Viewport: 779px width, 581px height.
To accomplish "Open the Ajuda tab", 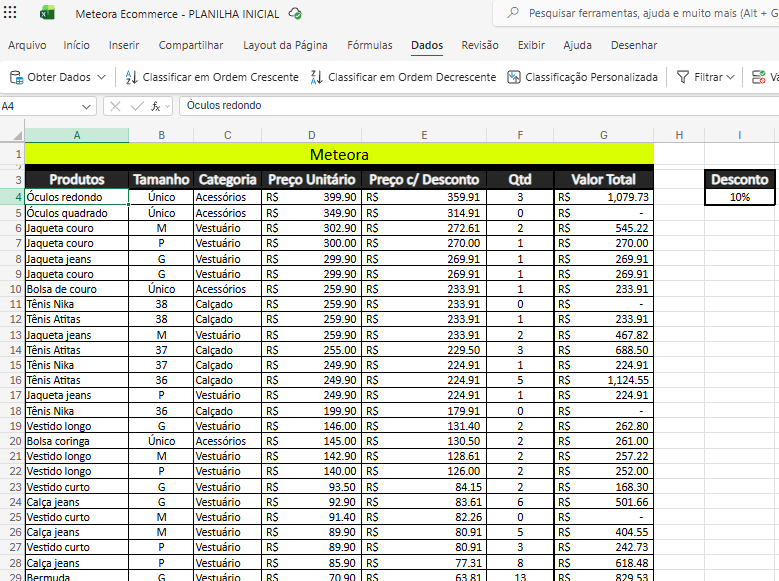I will pyautogui.click(x=577, y=45).
